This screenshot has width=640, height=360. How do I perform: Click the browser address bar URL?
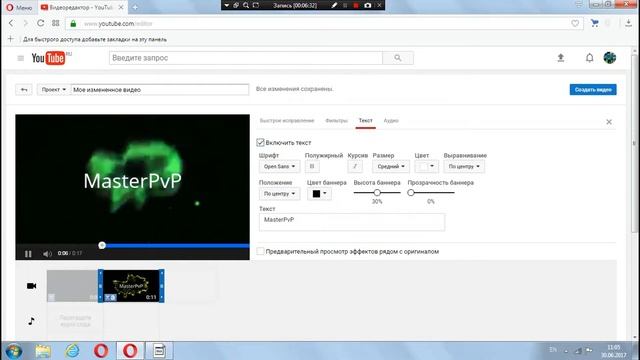click(x=118, y=24)
